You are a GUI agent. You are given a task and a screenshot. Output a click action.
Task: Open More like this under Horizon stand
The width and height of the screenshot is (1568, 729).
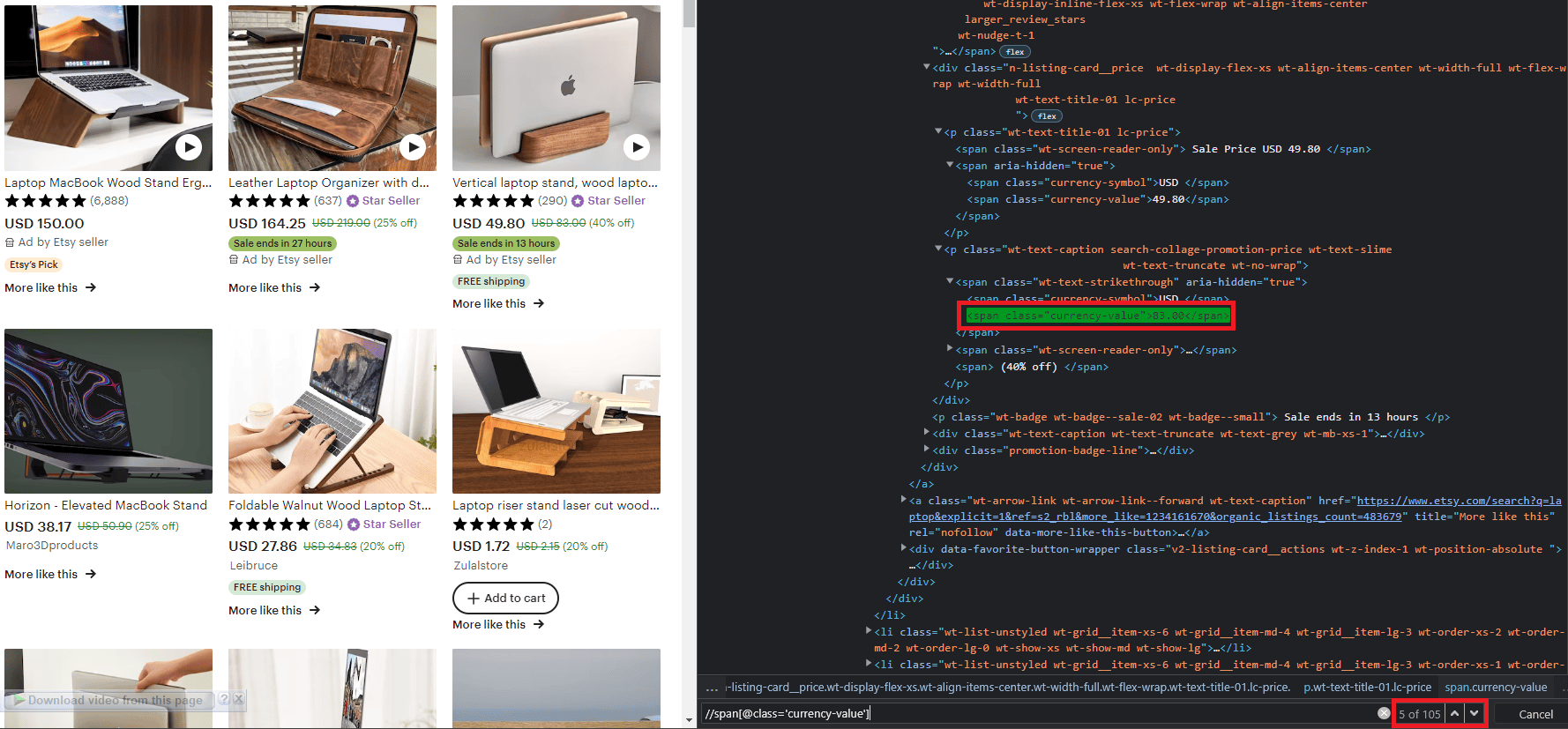(x=50, y=574)
